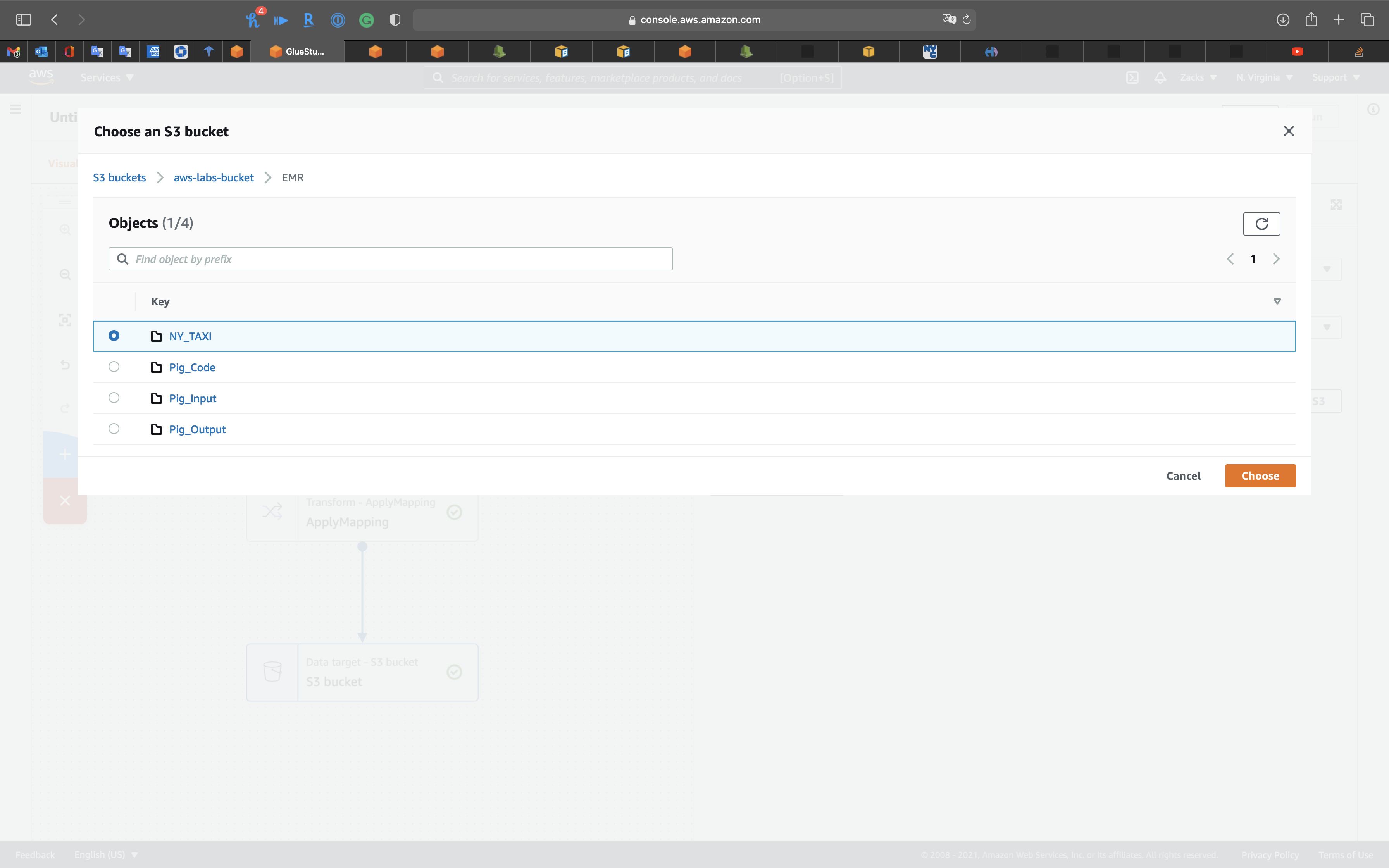
Task: Go to previous page of objects
Action: point(1230,259)
